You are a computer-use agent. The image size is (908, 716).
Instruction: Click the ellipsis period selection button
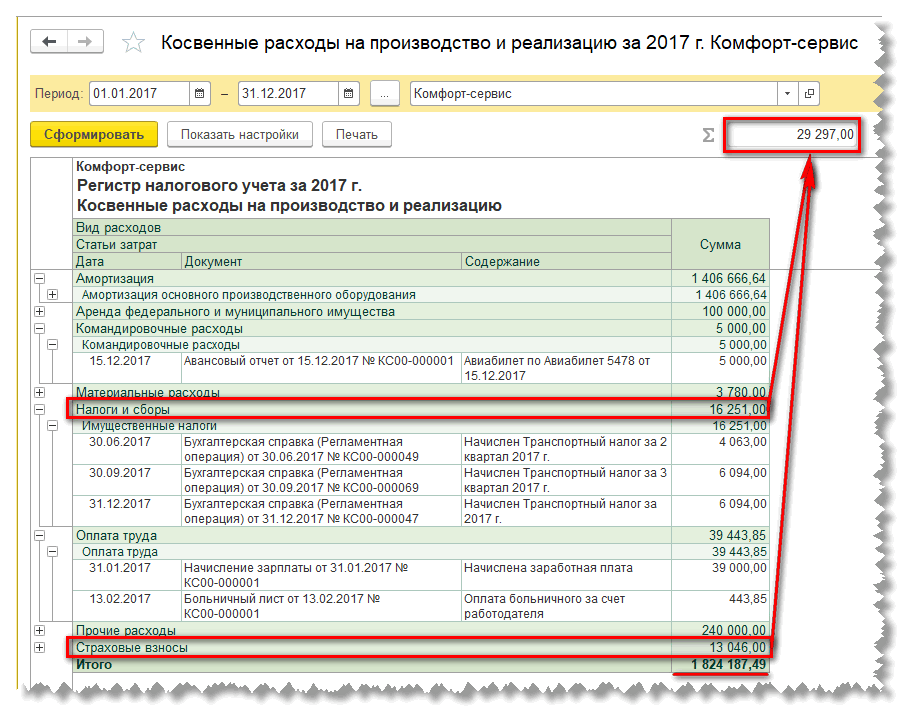coord(385,94)
